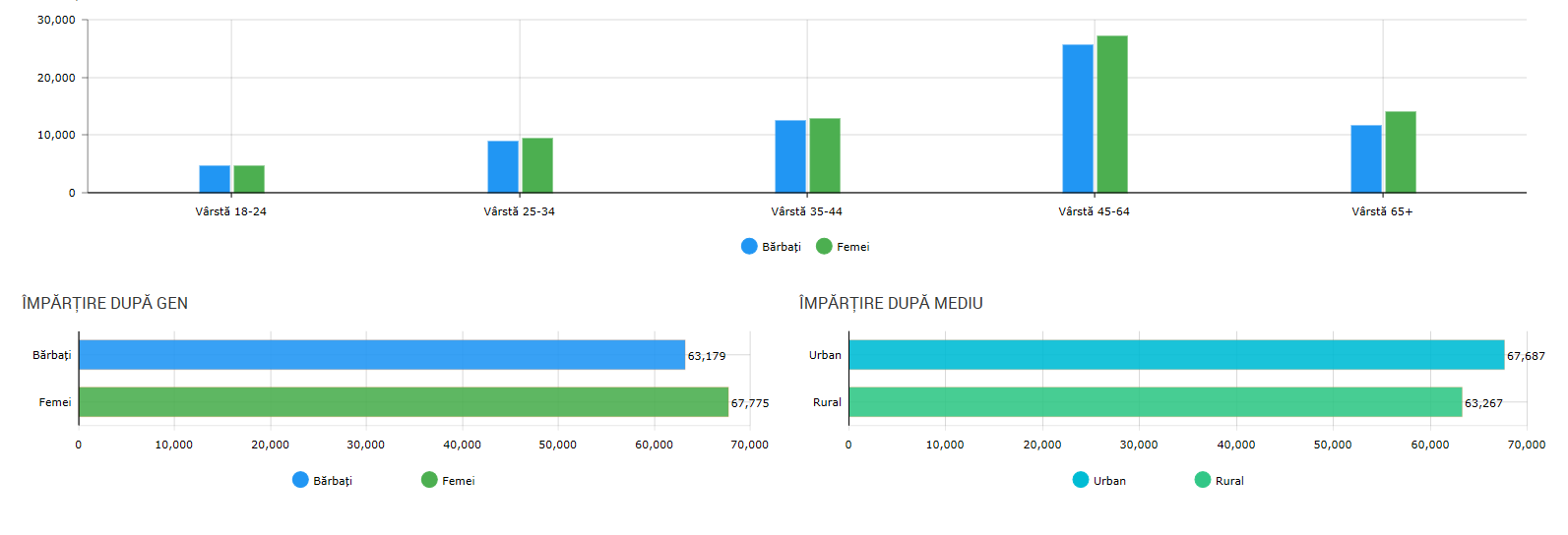
Task: Click the horizontal Femei bar showing 67,775
Action: point(404,402)
